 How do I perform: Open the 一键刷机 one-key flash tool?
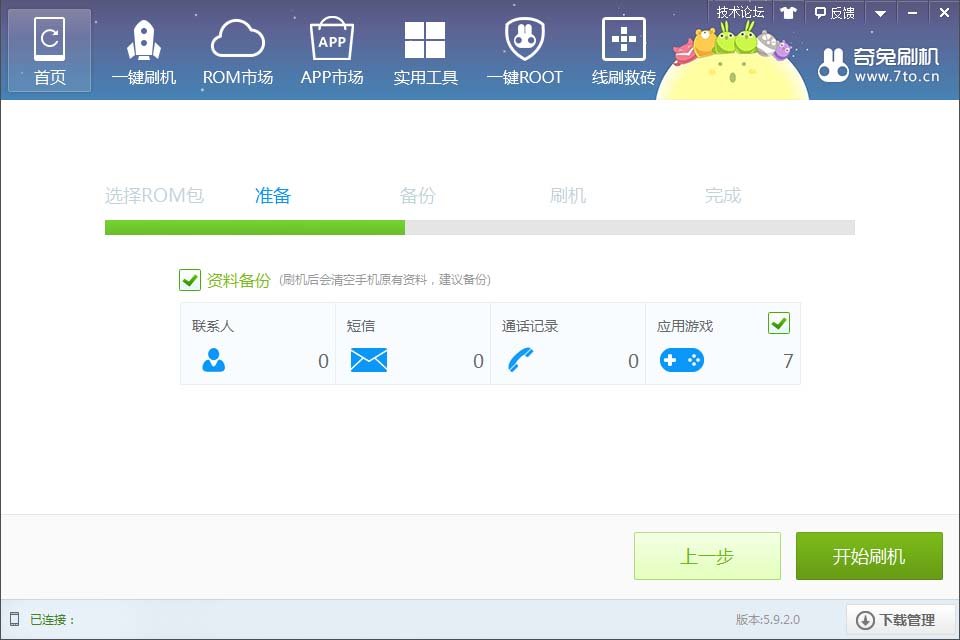click(x=143, y=50)
